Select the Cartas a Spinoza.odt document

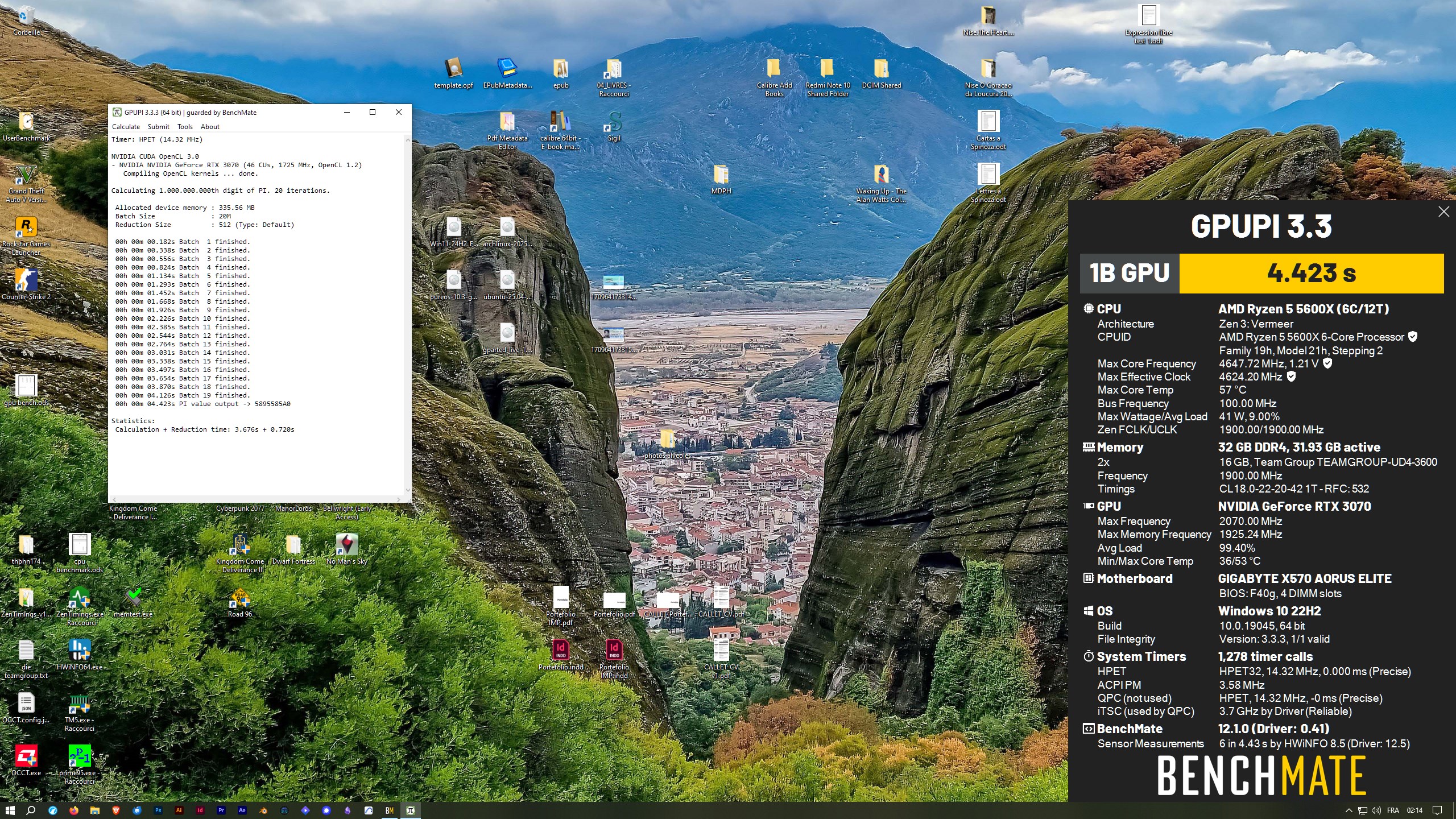(988, 130)
